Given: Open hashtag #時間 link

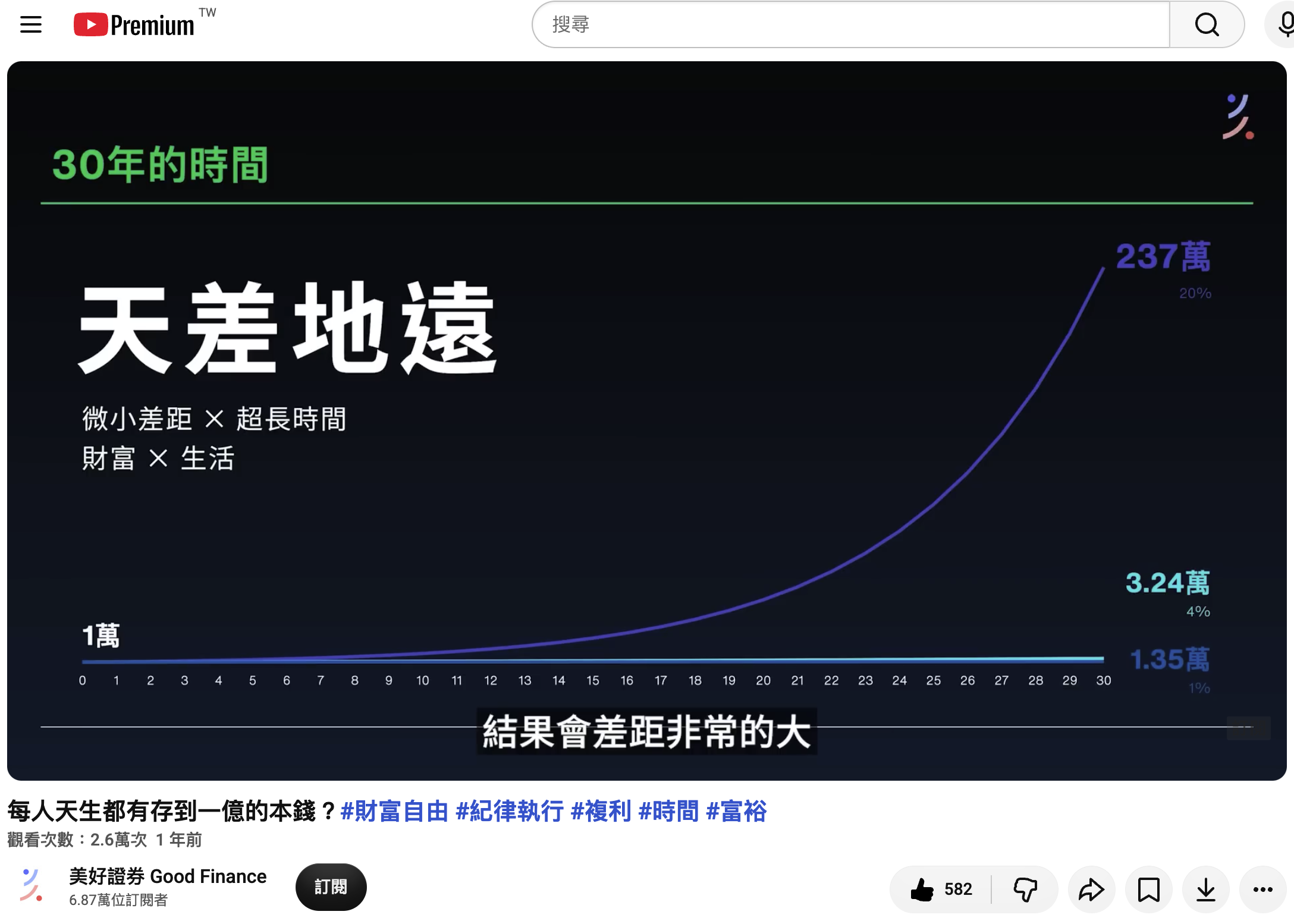Looking at the screenshot, I should pos(669,811).
